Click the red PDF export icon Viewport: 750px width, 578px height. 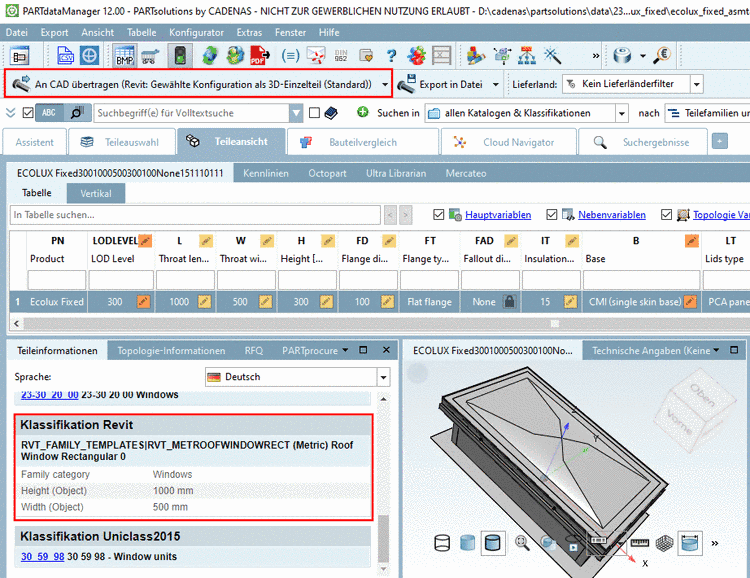(260, 56)
